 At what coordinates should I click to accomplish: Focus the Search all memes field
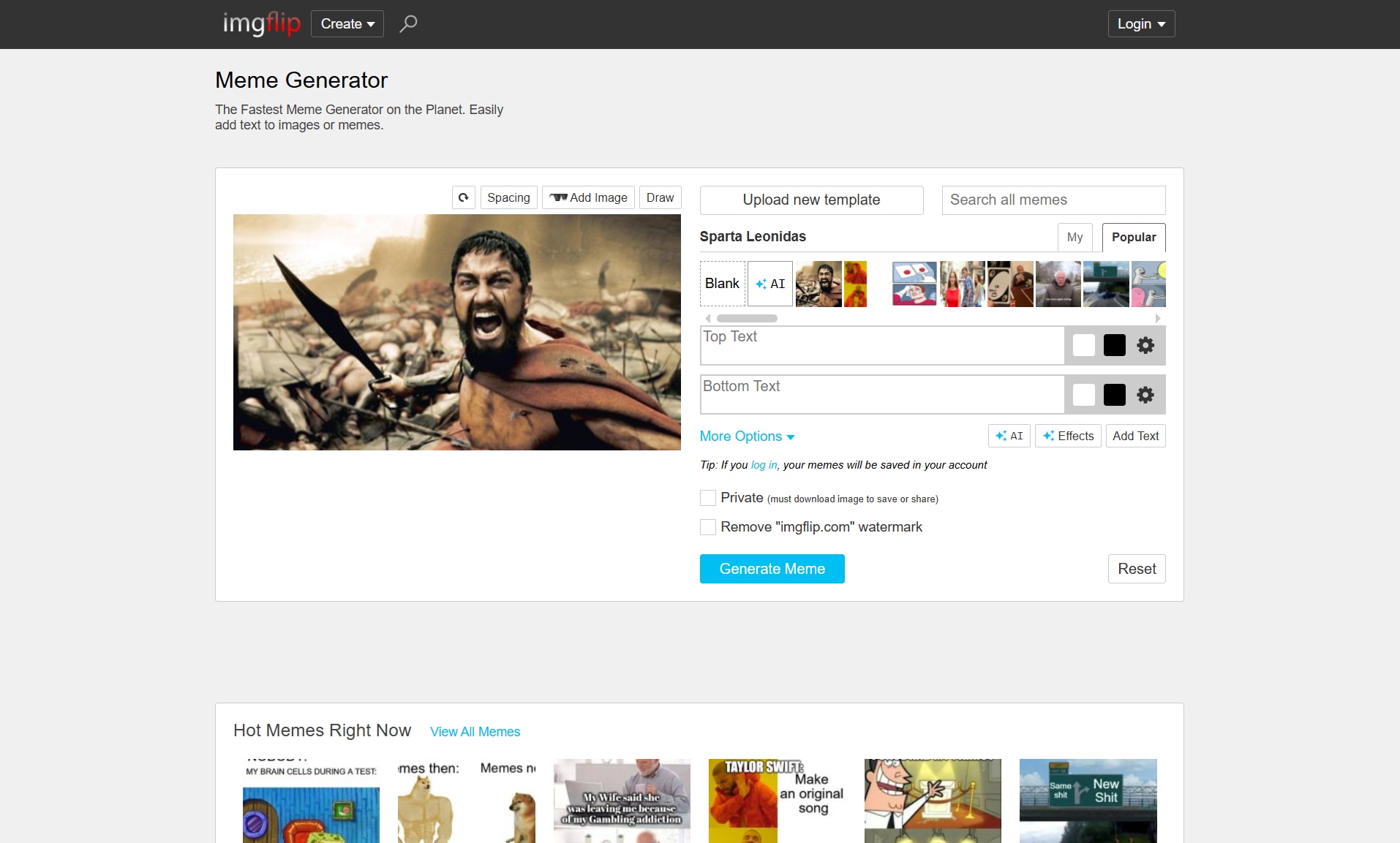[1053, 200]
